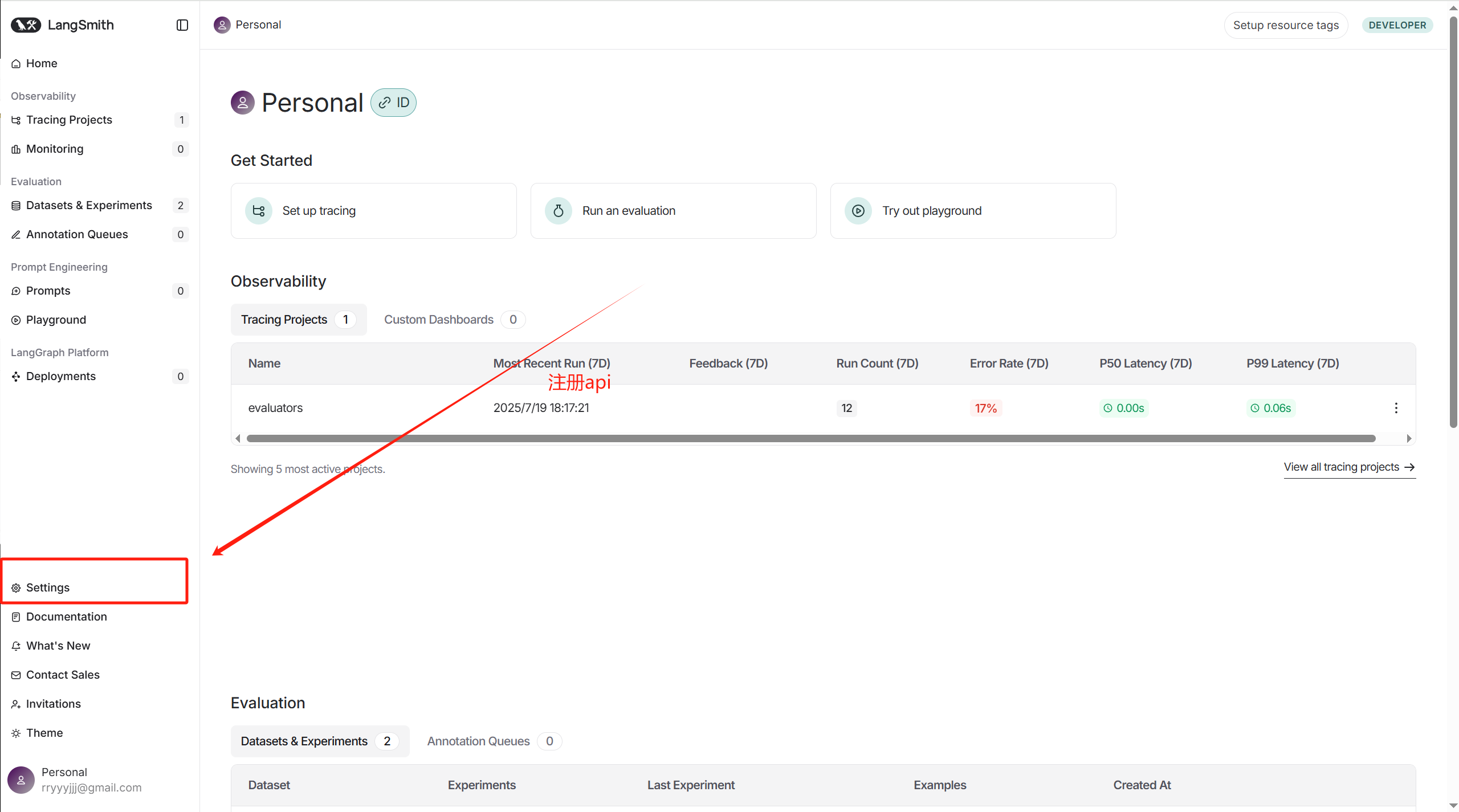
Task: Click the 17% error rate value
Action: click(x=986, y=408)
